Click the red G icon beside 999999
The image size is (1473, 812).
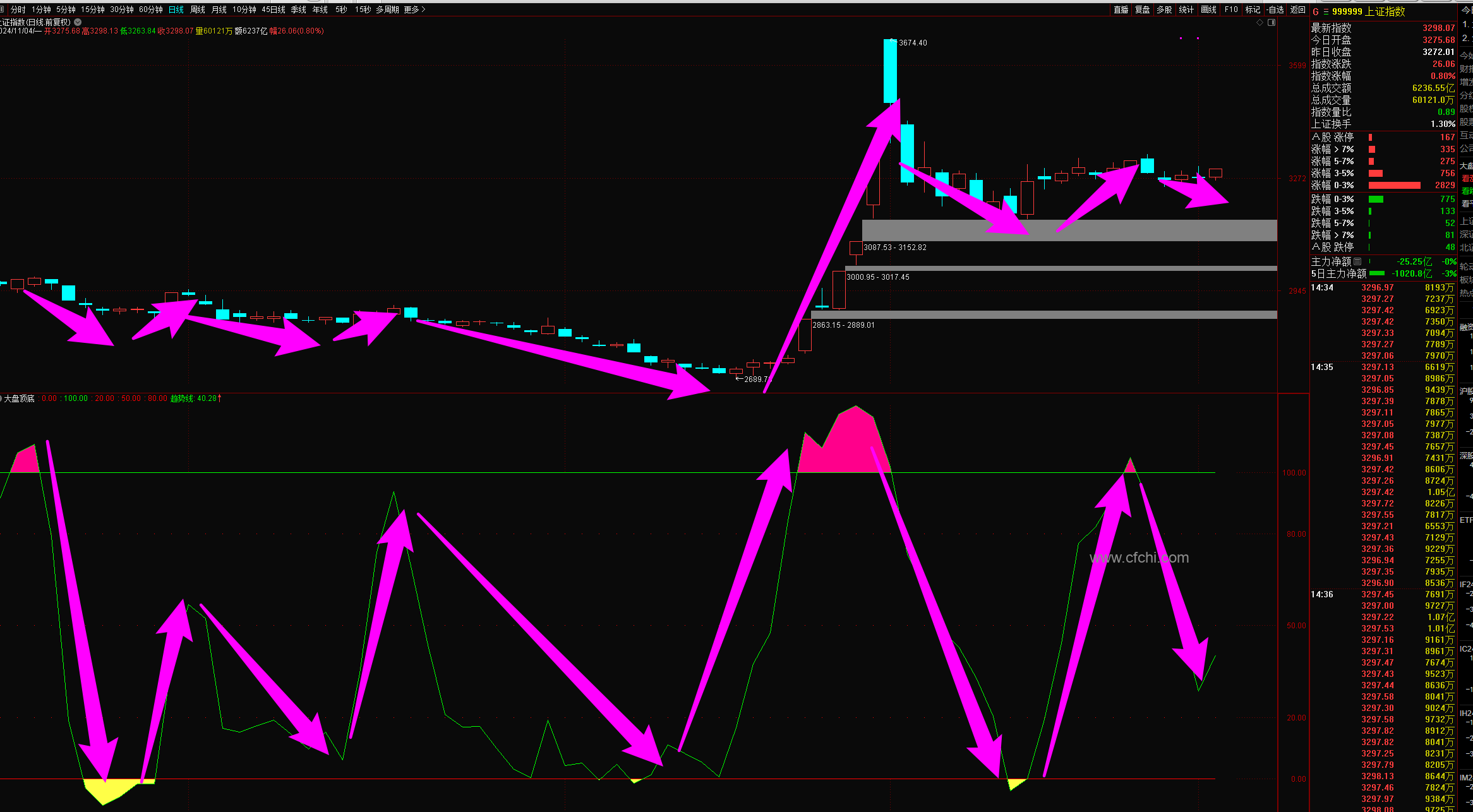point(1316,11)
